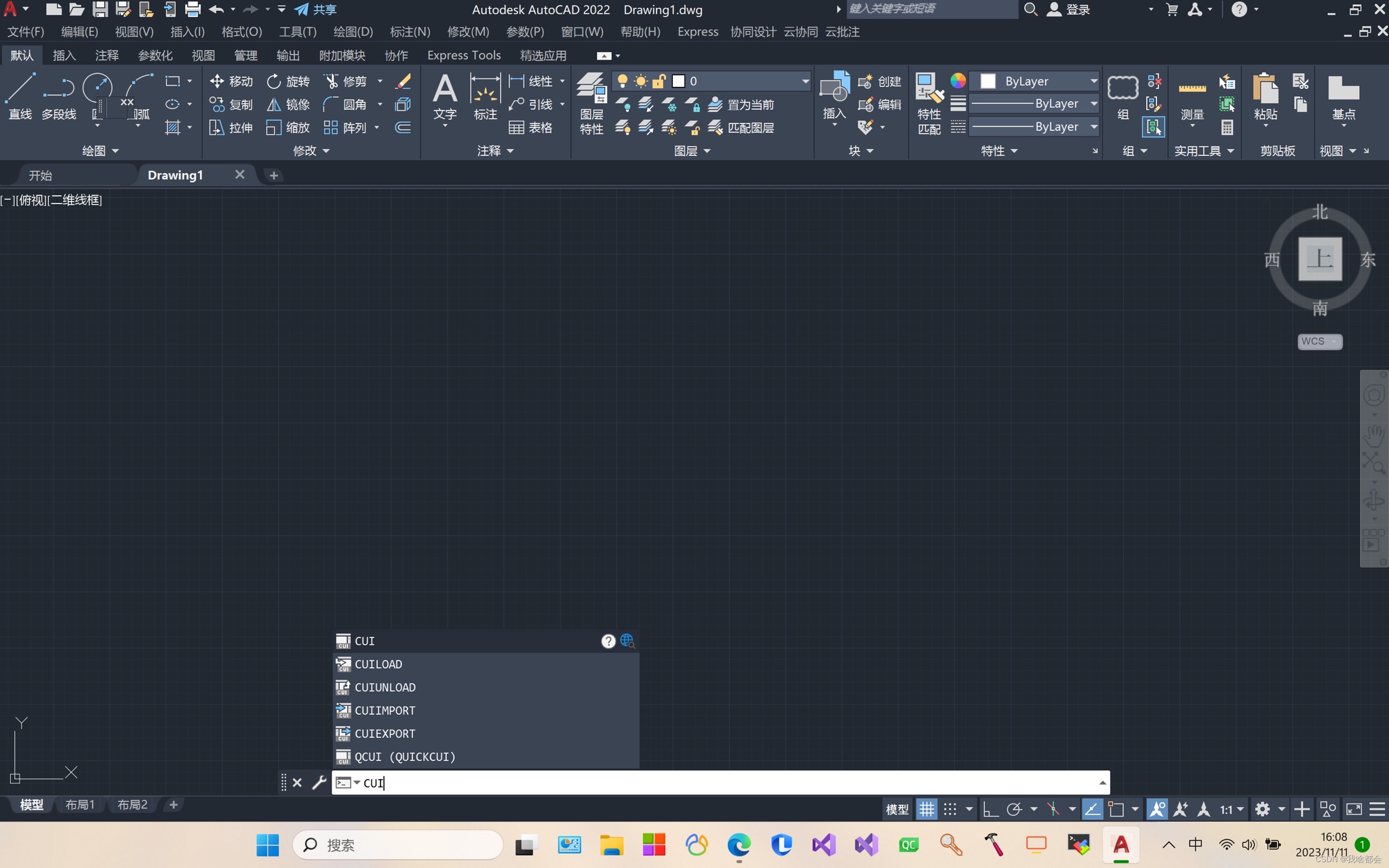Select the 文字 (Text) annotation tool
Viewport: 1389px width, 868px height.
[x=445, y=96]
